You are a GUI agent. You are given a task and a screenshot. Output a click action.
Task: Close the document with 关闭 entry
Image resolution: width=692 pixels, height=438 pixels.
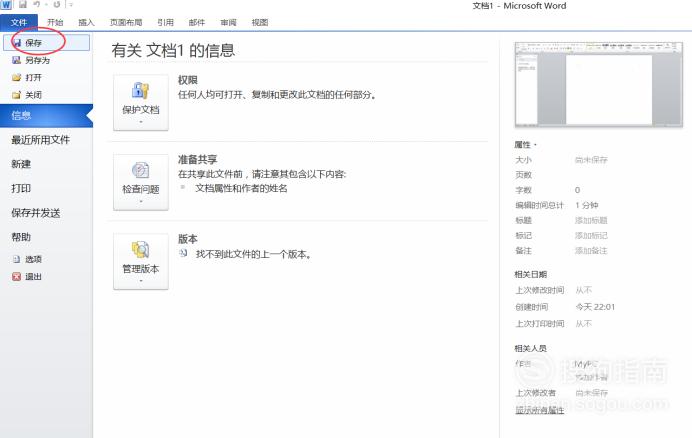pyautogui.click(x=27, y=94)
